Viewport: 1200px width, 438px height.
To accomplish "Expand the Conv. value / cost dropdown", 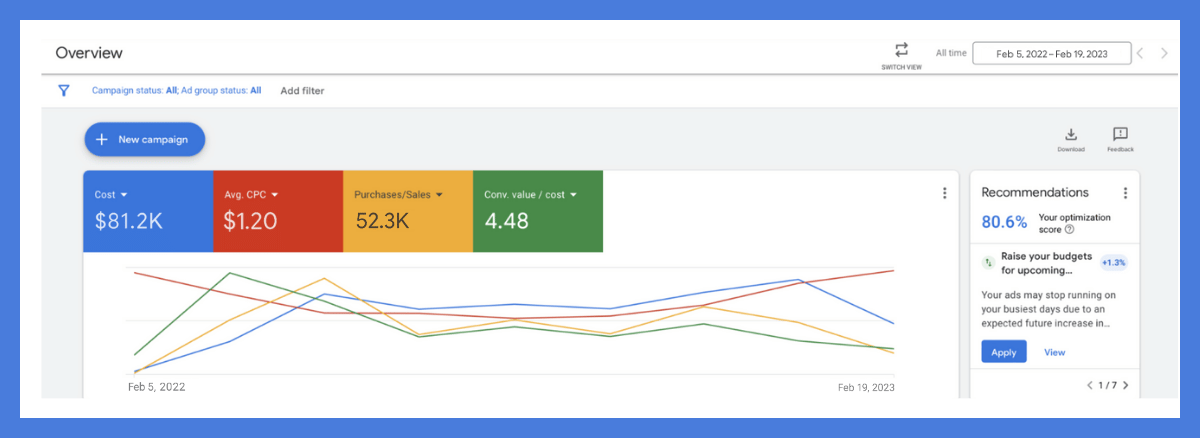I will point(573,195).
